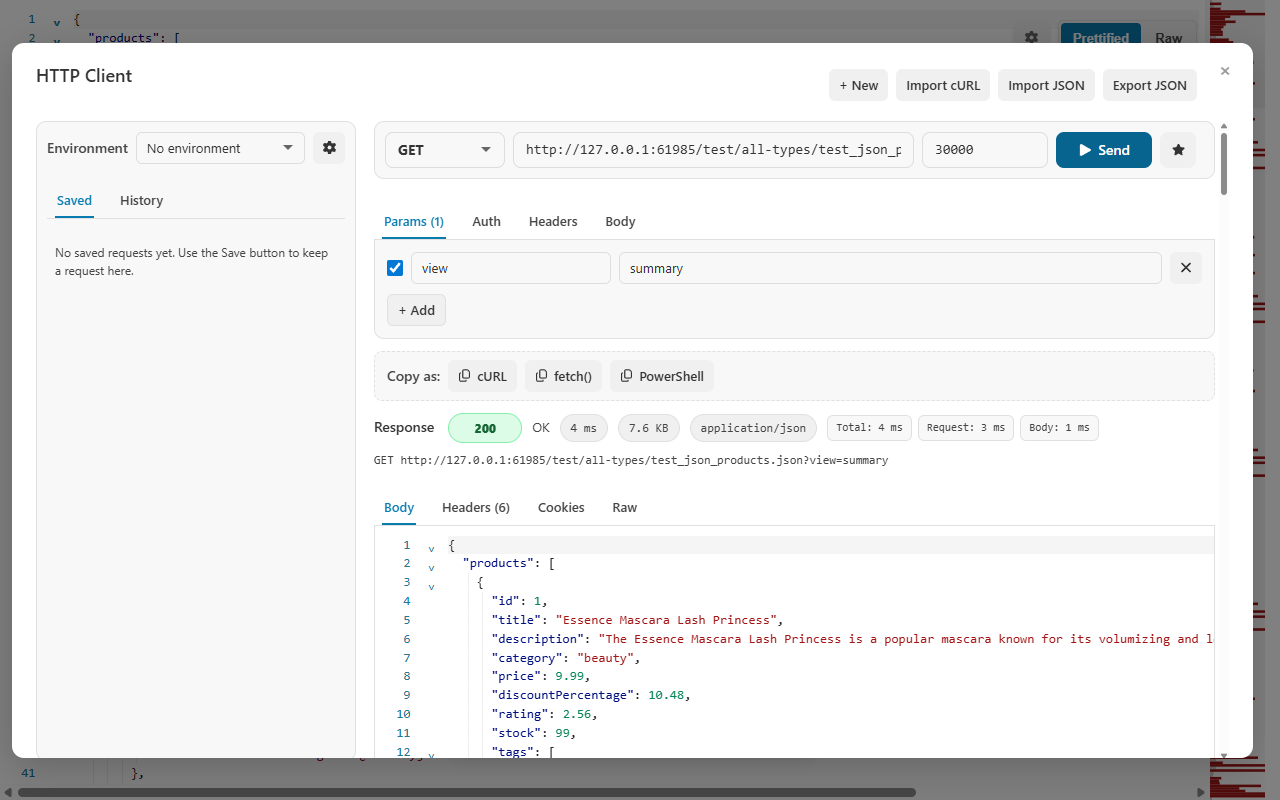
Task: Switch to the Saved tab
Action: (x=74, y=201)
